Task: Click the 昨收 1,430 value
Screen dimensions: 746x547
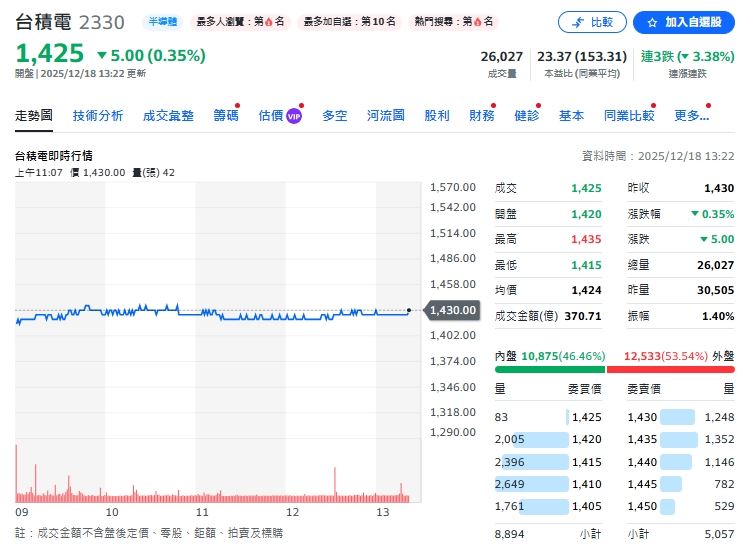Action: click(x=719, y=188)
